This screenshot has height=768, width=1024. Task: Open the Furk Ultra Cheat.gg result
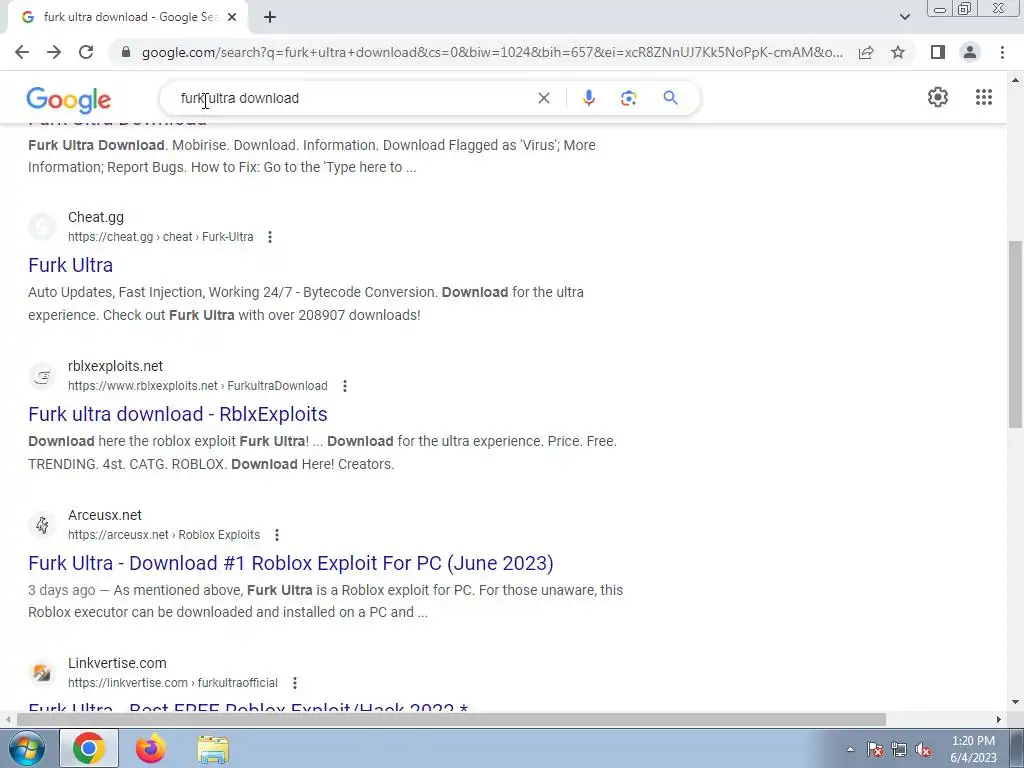click(x=71, y=265)
